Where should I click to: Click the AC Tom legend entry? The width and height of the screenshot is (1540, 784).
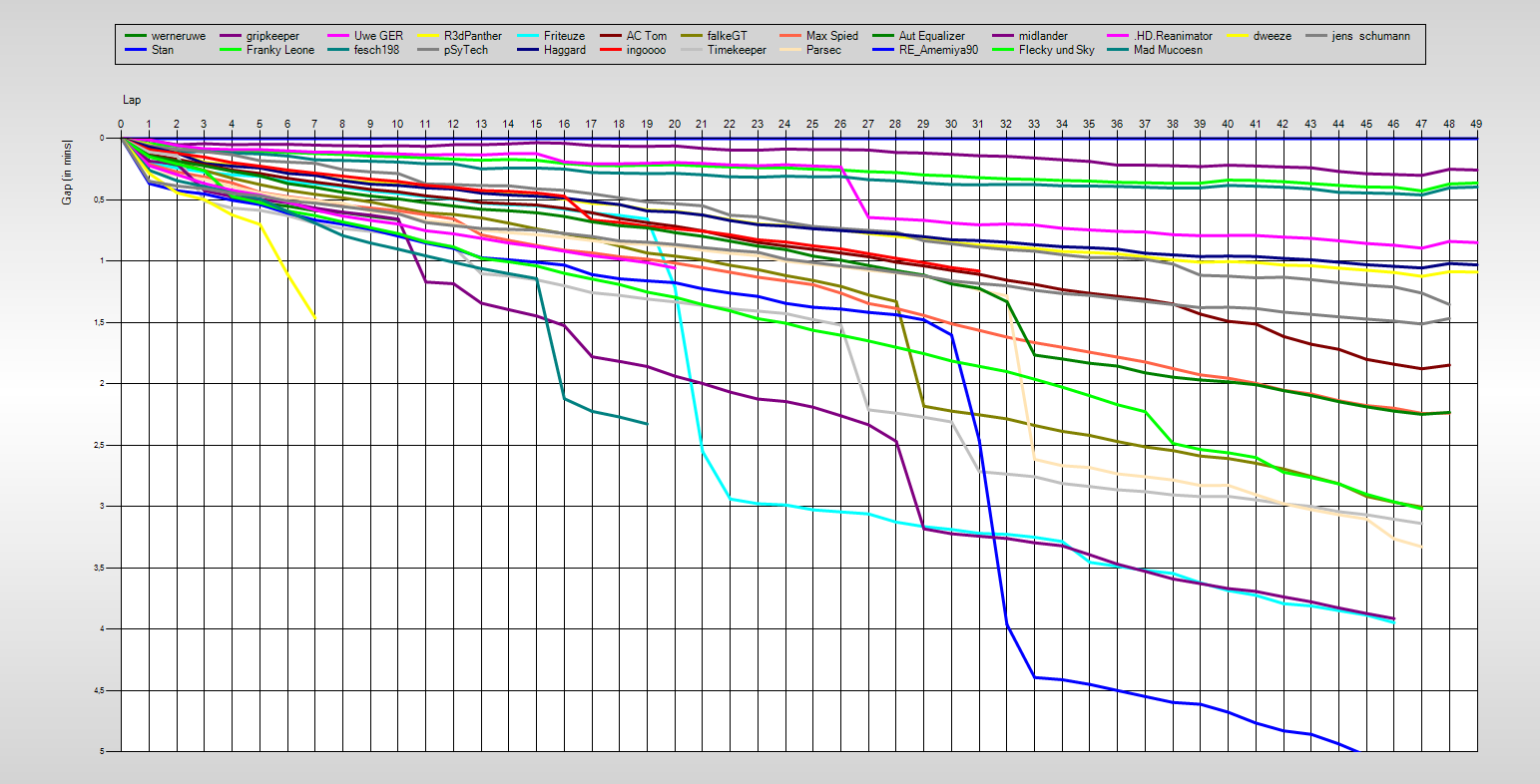coord(647,36)
